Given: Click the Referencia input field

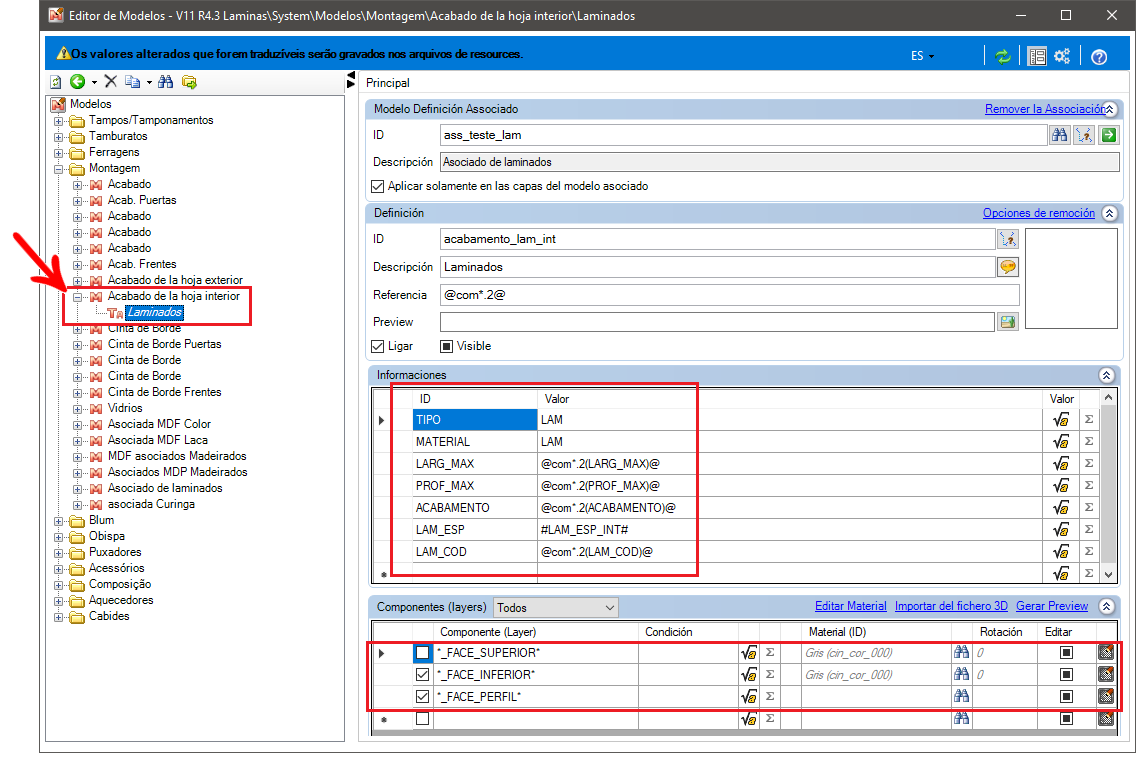Looking at the screenshot, I should (x=729, y=295).
